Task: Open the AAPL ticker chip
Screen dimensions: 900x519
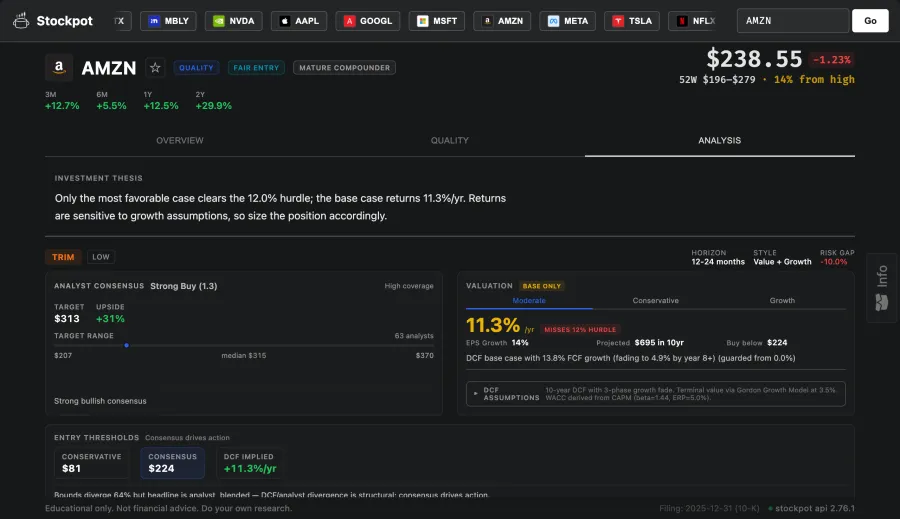Action: pyautogui.click(x=299, y=21)
